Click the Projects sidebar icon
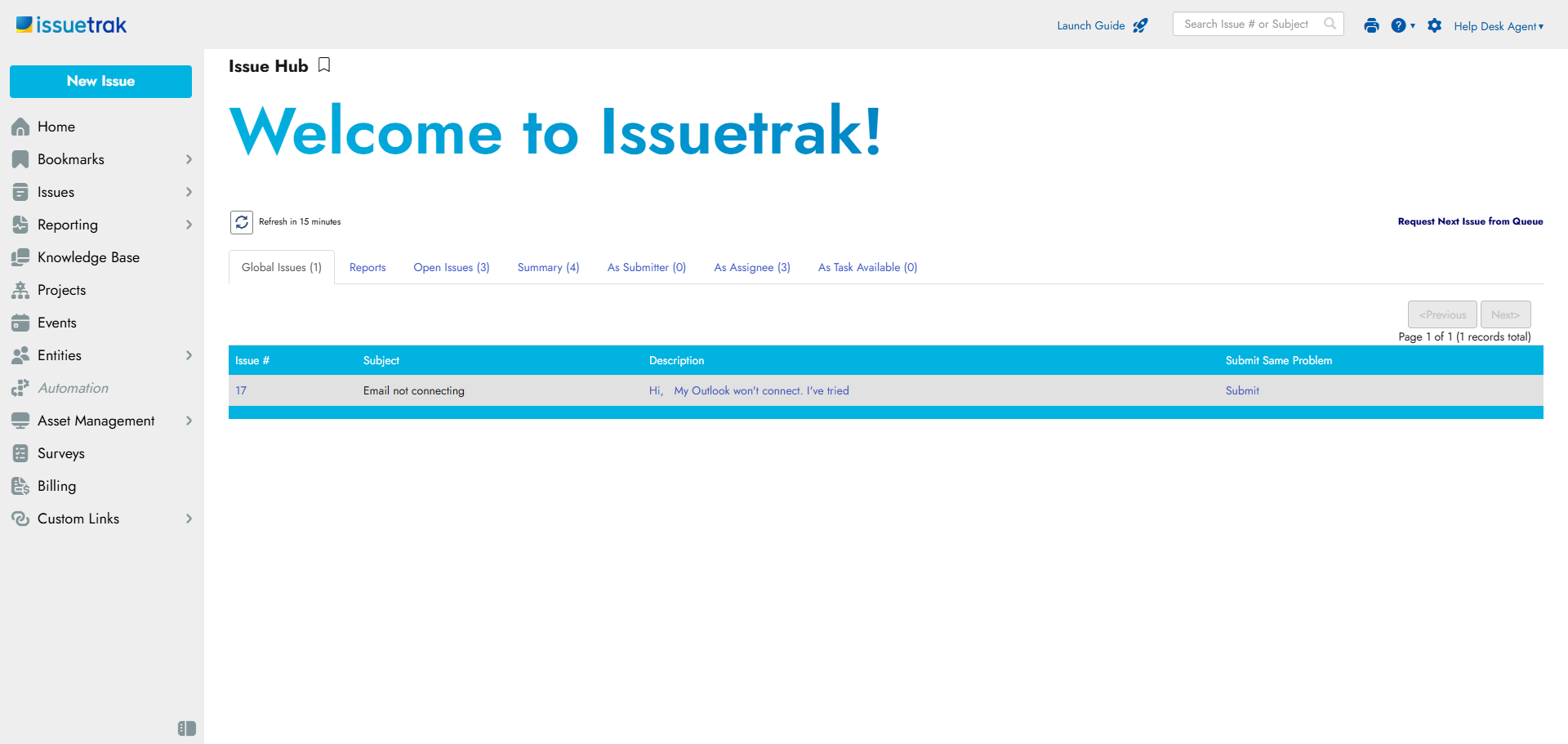Screen dimensions: 1568x744 [20, 290]
